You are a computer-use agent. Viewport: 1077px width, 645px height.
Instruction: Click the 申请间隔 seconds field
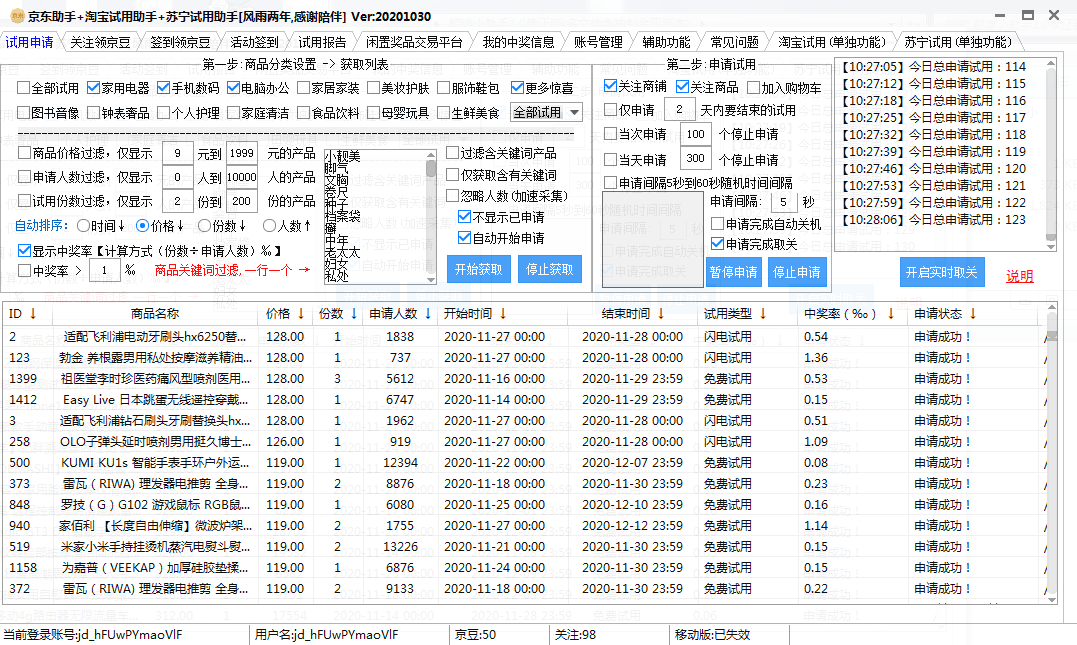783,202
